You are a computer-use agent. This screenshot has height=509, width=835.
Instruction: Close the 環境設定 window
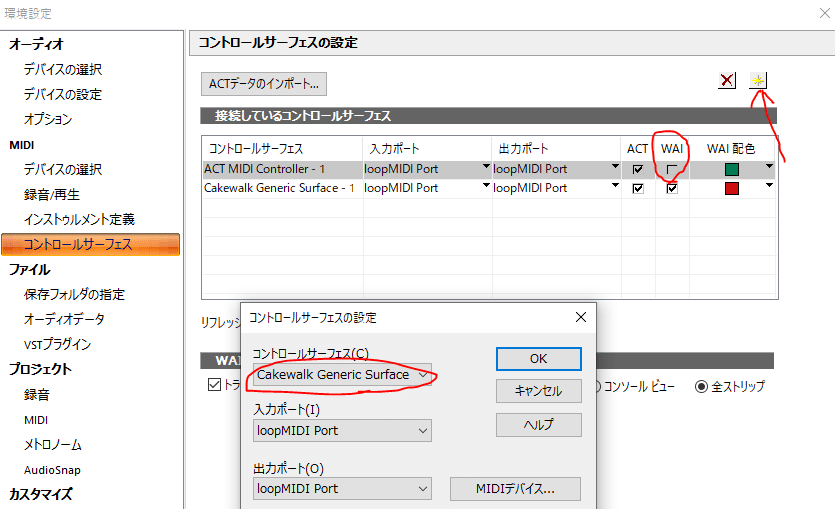824,13
